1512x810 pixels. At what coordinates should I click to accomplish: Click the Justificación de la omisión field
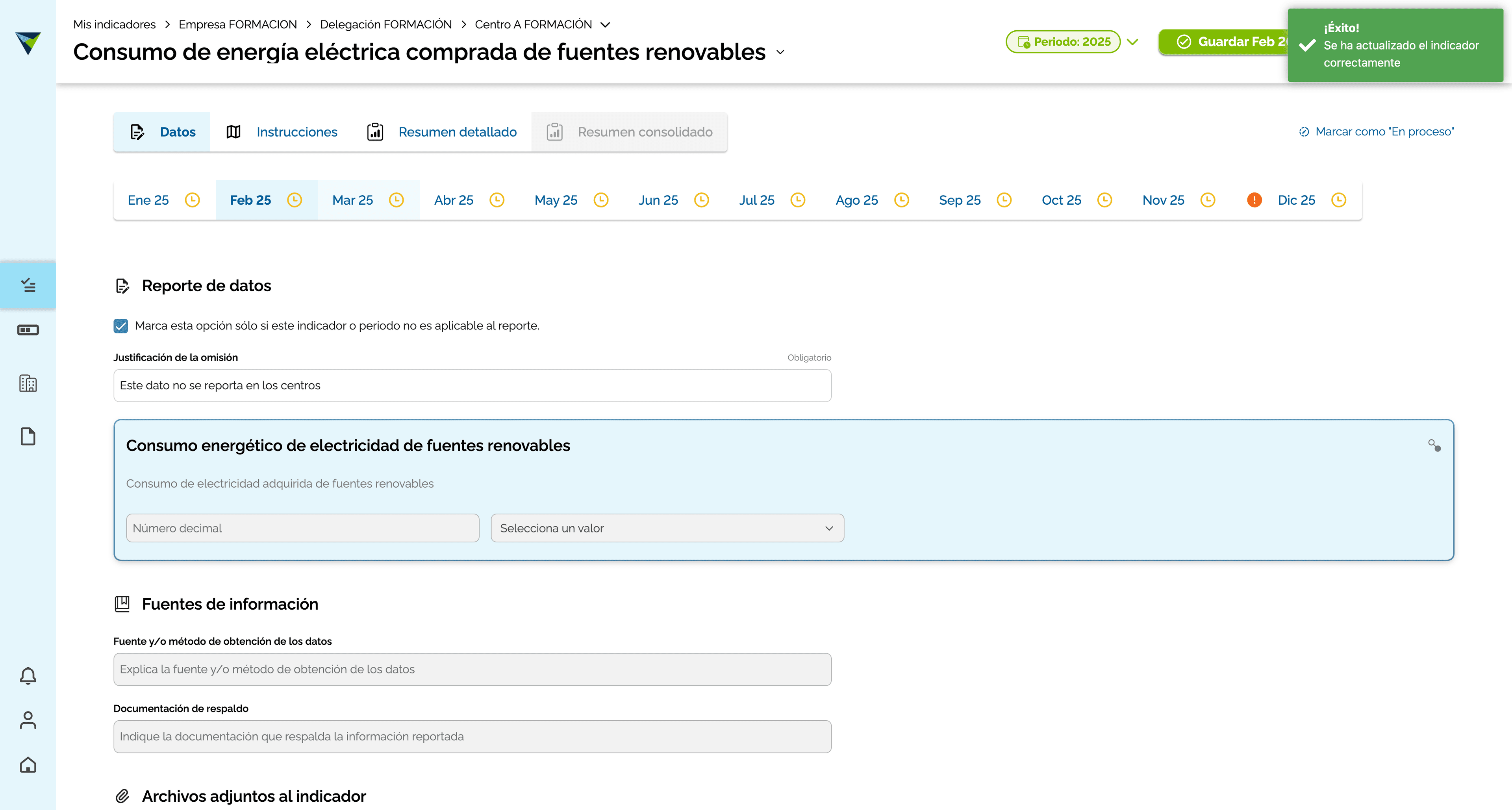click(x=472, y=385)
